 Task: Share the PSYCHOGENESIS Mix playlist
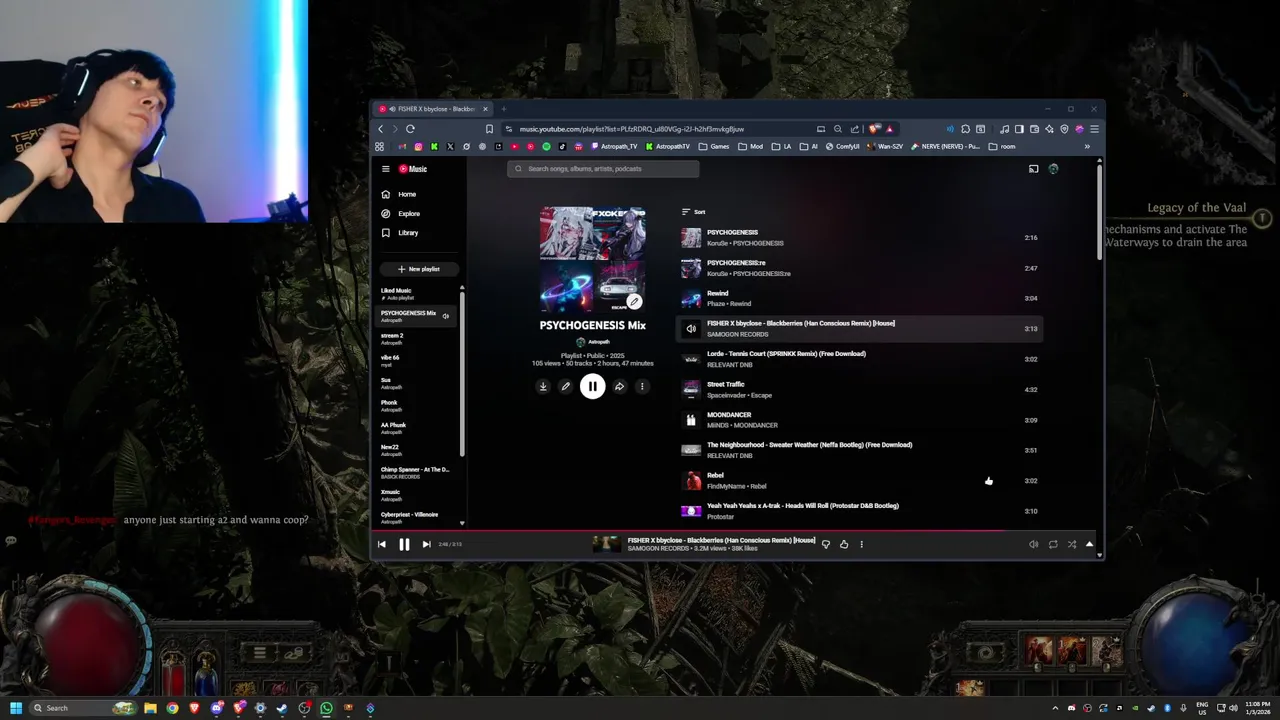click(619, 386)
